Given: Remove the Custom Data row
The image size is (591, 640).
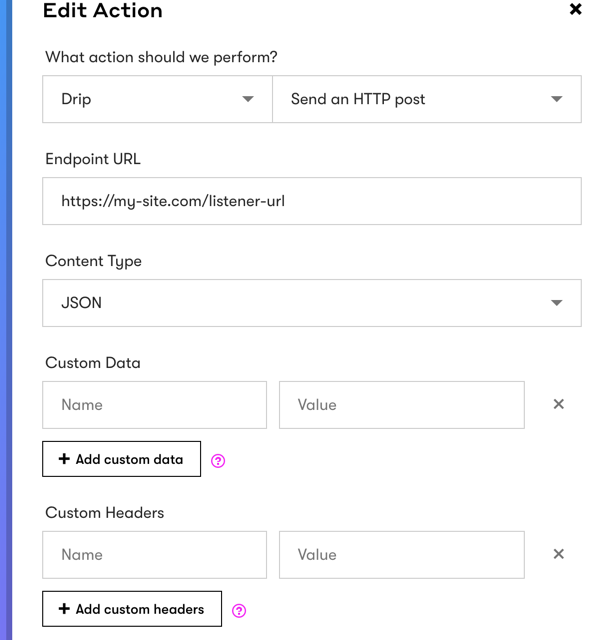Looking at the screenshot, I should [x=559, y=404].
